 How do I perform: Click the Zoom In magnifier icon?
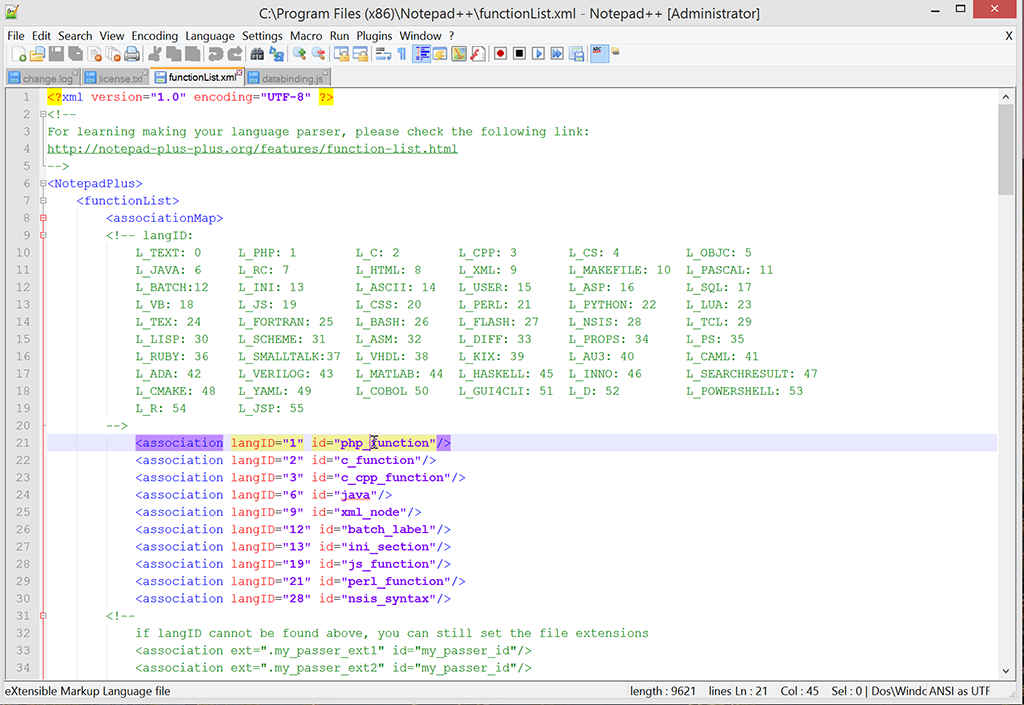click(x=299, y=54)
